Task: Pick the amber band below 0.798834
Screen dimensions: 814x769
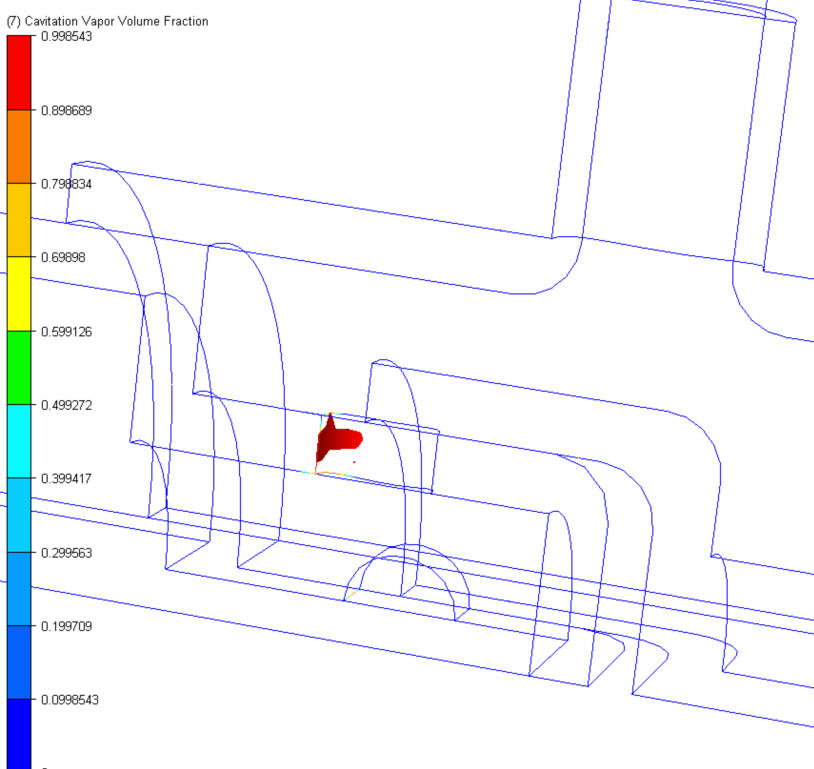Action: [x=19, y=220]
